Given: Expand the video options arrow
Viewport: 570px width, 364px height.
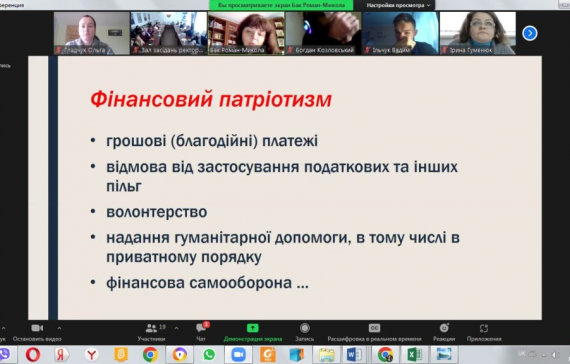Looking at the screenshot, I should (59, 328).
